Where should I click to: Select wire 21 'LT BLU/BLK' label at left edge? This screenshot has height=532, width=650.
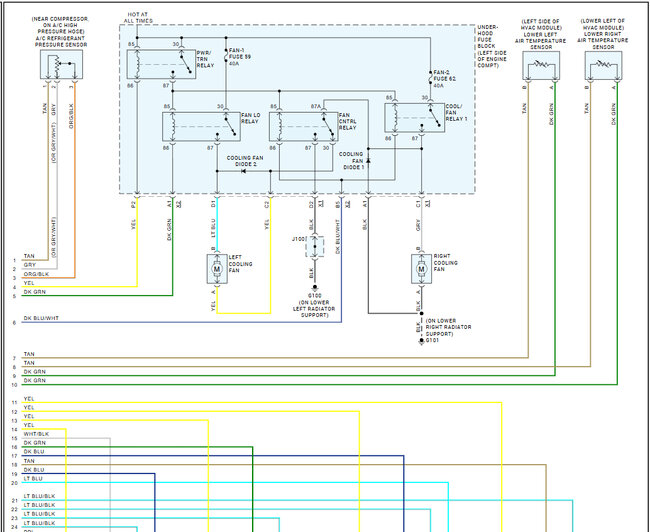coord(39,496)
